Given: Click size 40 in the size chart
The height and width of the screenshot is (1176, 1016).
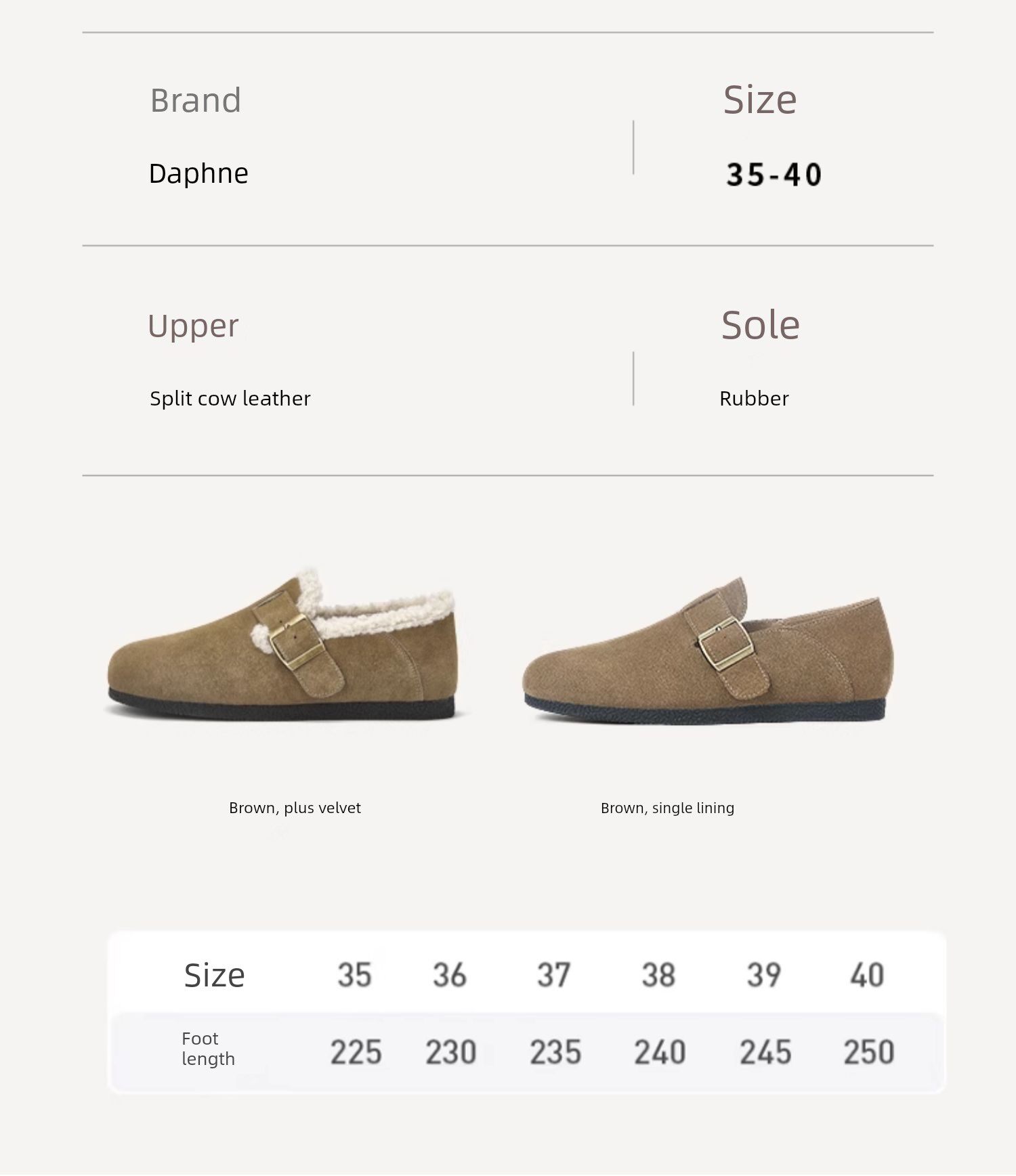Looking at the screenshot, I should [x=867, y=976].
